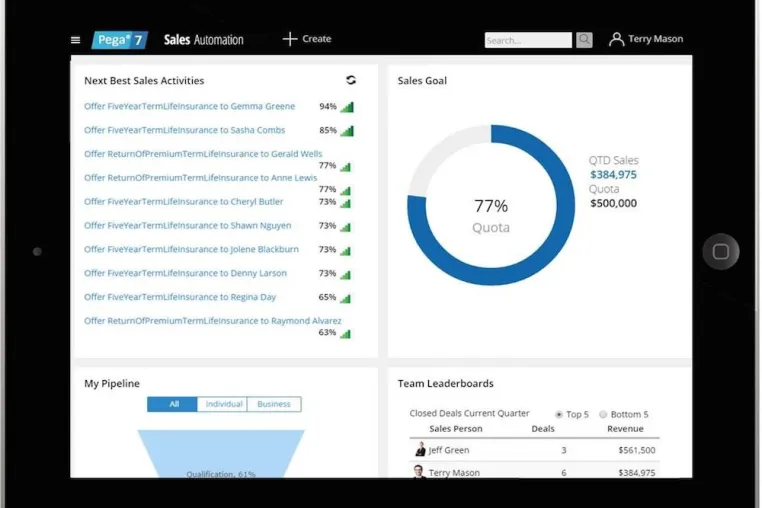Click the 65% likelihood value
This screenshot has width=762, height=508.
click(x=327, y=297)
